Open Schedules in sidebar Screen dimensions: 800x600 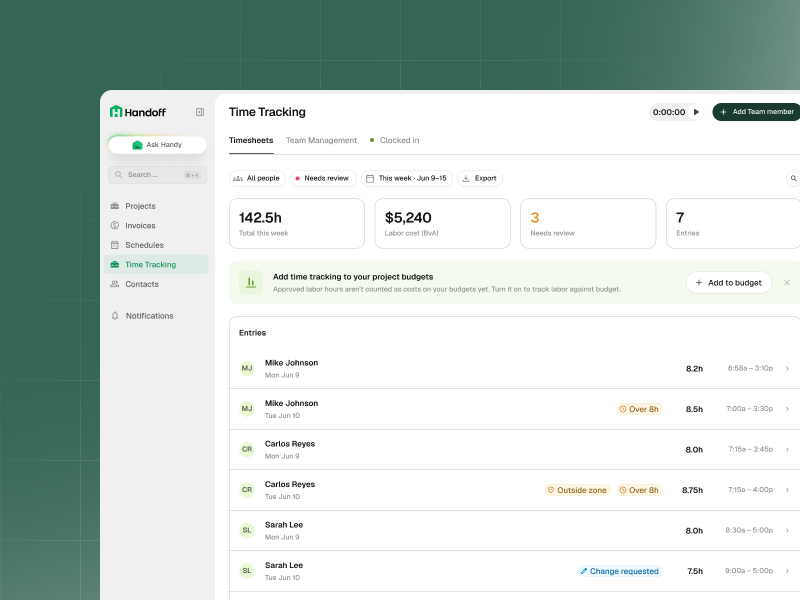pos(157,245)
